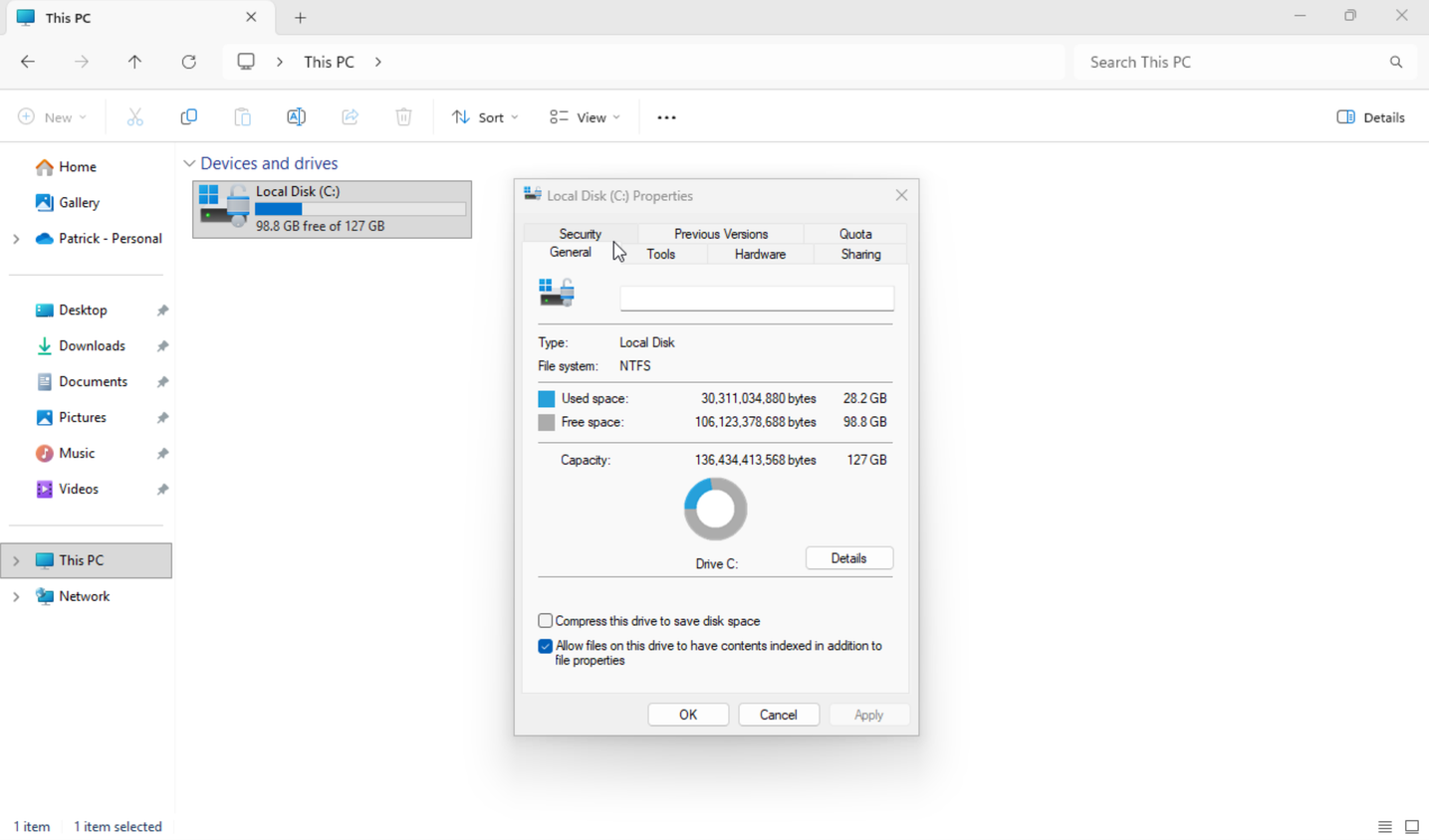Switch to the Sharing tab

click(x=860, y=255)
